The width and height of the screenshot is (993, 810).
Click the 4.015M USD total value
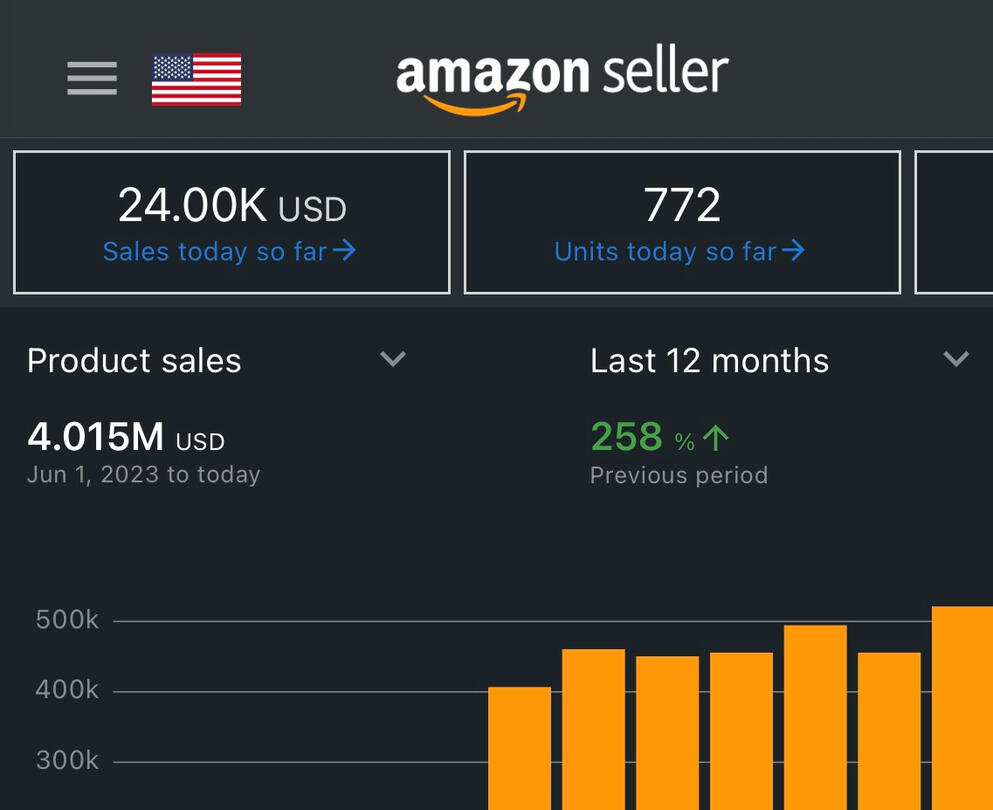(x=126, y=438)
